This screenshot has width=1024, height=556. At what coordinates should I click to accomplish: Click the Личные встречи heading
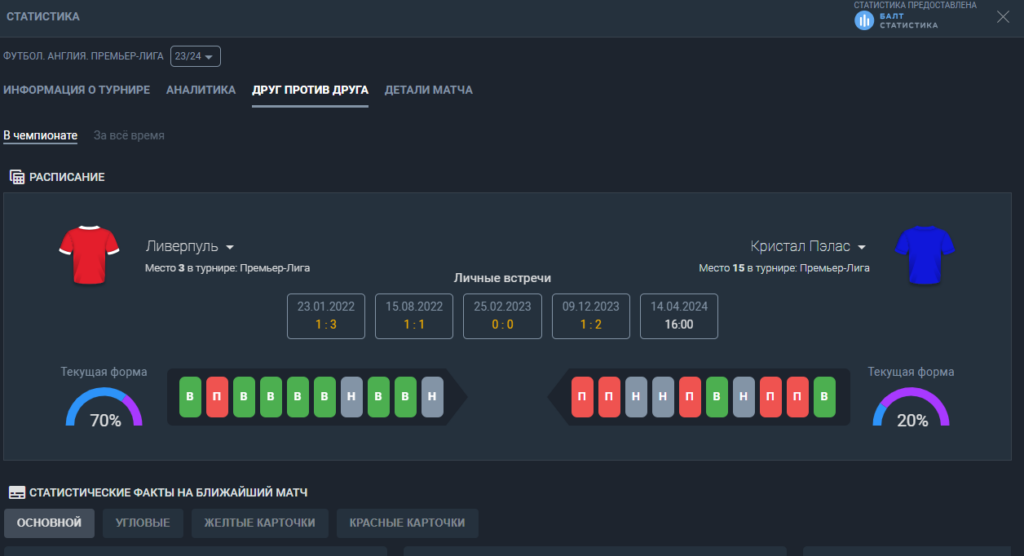pyautogui.click(x=502, y=278)
